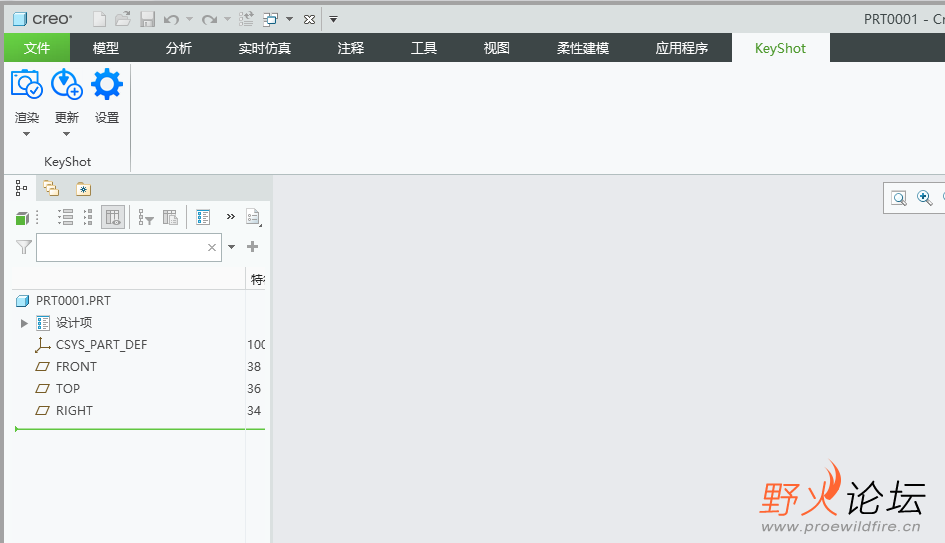
Task: Switch to the 分析 ribbon tab
Action: [x=178, y=48]
